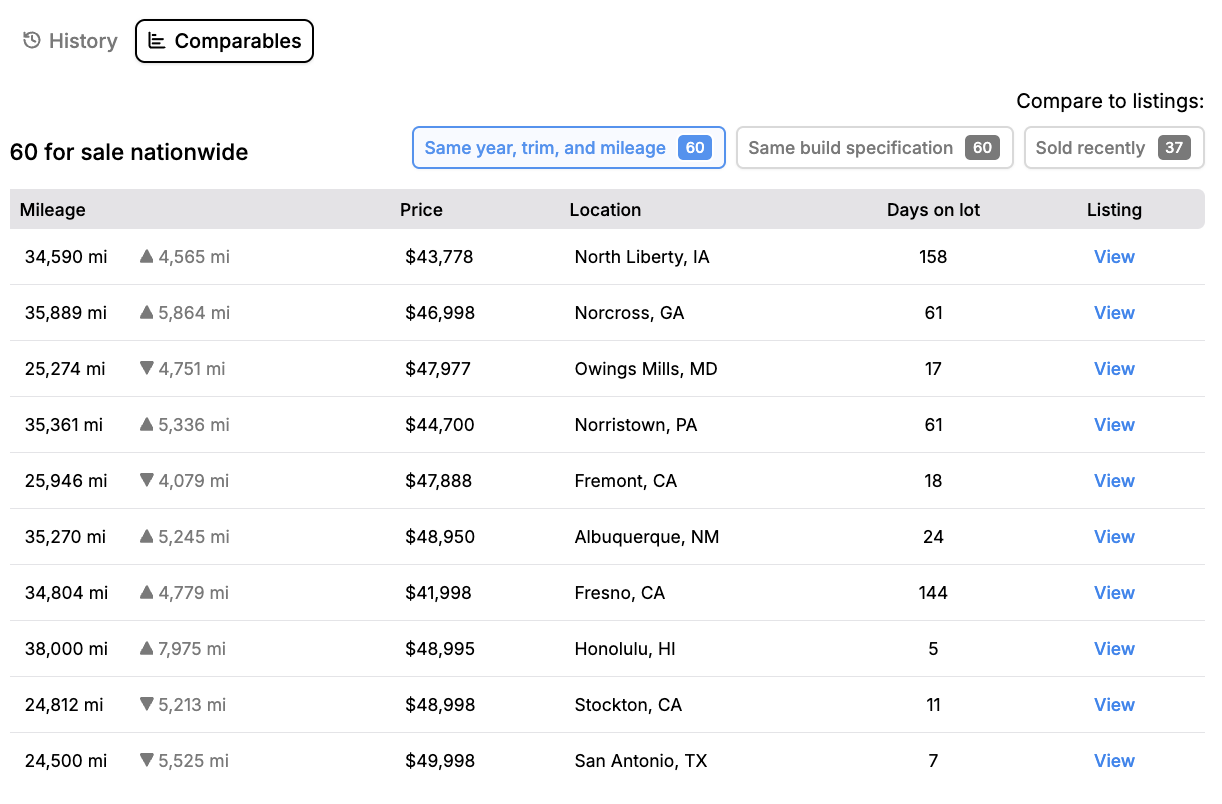Screen dimensions: 1222x804
Task: Switch to the Comparables tab
Action: [225, 41]
